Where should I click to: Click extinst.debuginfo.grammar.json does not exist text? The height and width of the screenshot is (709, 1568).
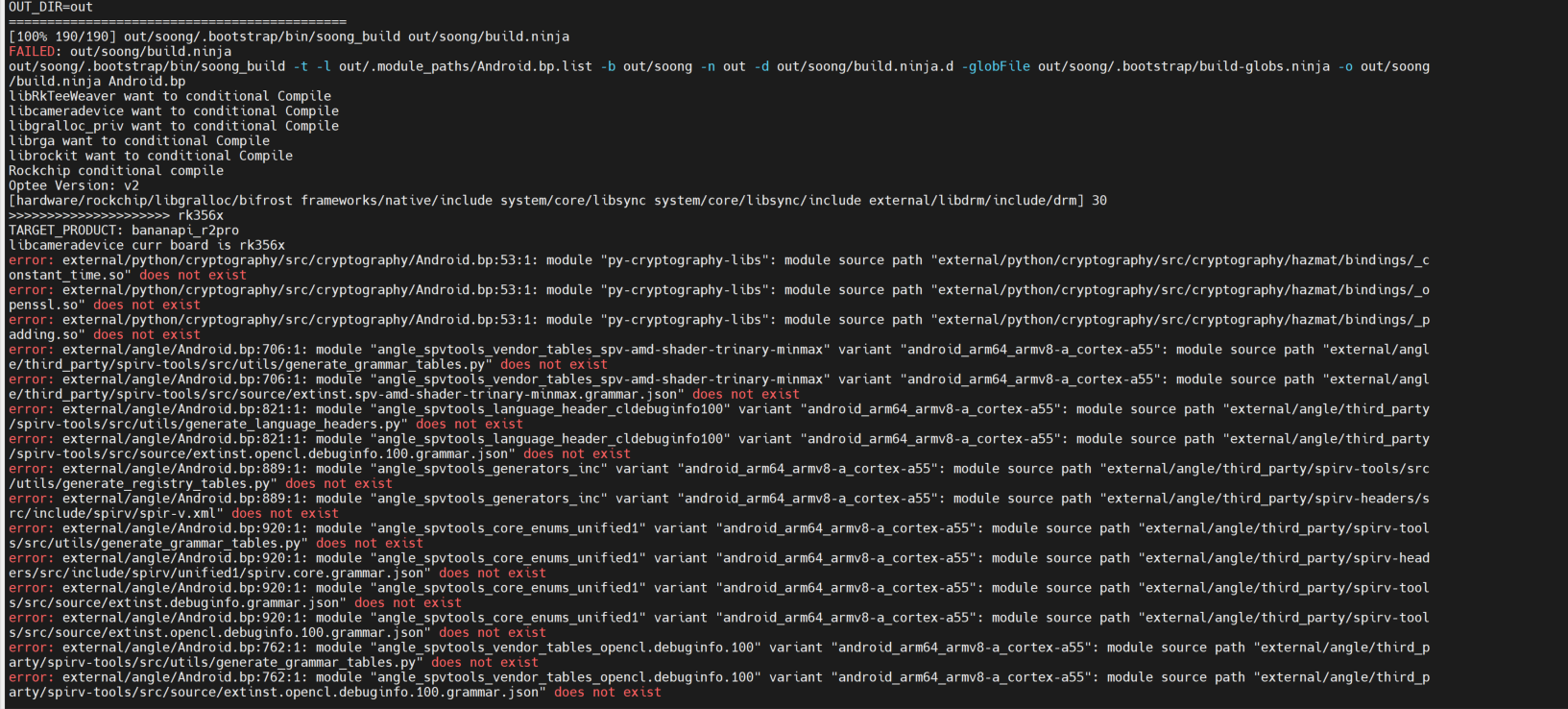coord(235,603)
